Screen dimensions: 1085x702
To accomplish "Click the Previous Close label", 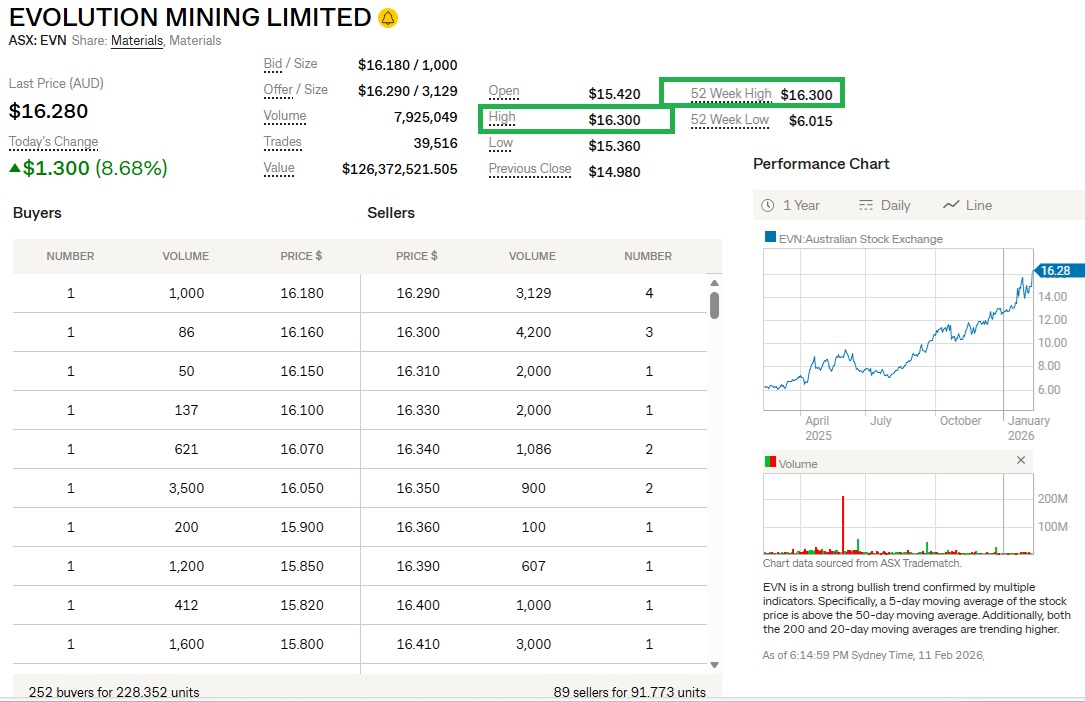I will click(530, 169).
